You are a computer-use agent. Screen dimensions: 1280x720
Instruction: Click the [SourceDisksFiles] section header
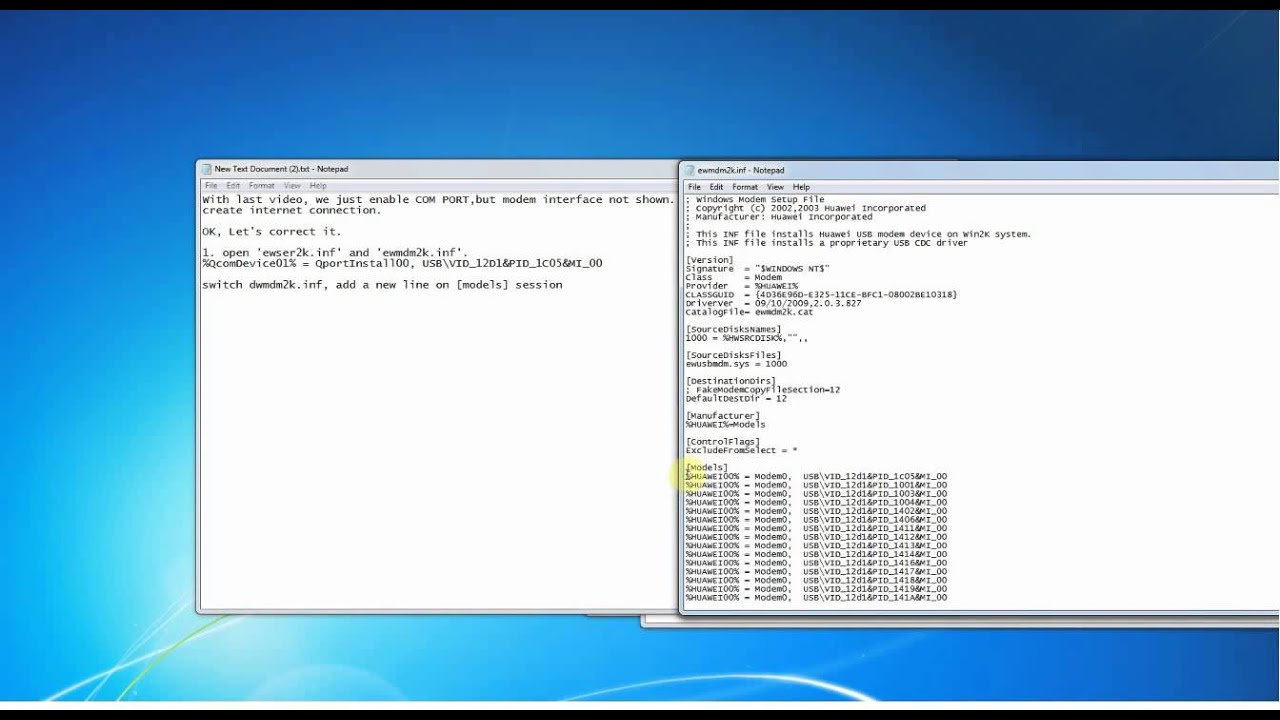pos(733,355)
